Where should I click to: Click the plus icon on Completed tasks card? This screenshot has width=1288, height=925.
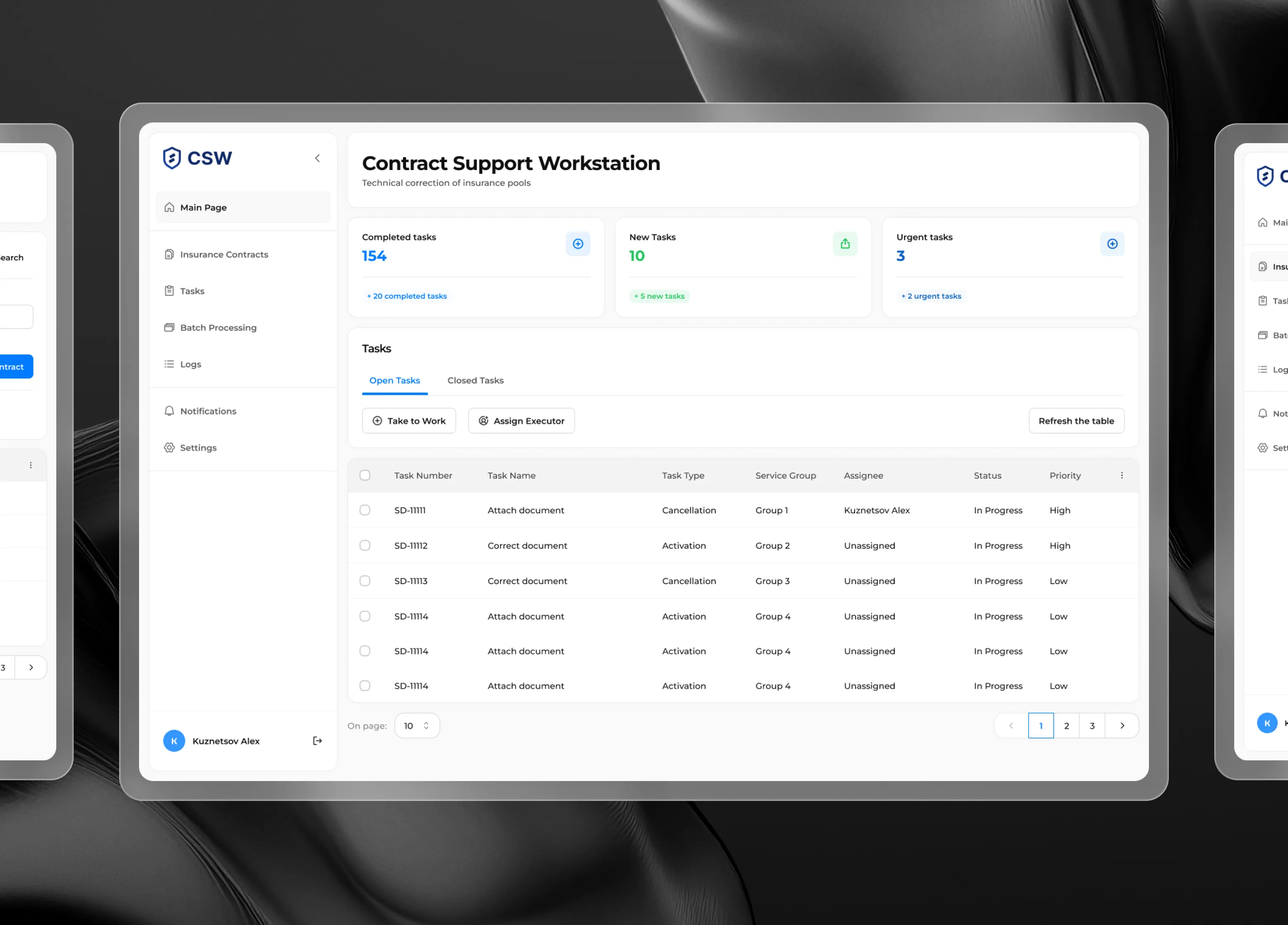coord(578,244)
